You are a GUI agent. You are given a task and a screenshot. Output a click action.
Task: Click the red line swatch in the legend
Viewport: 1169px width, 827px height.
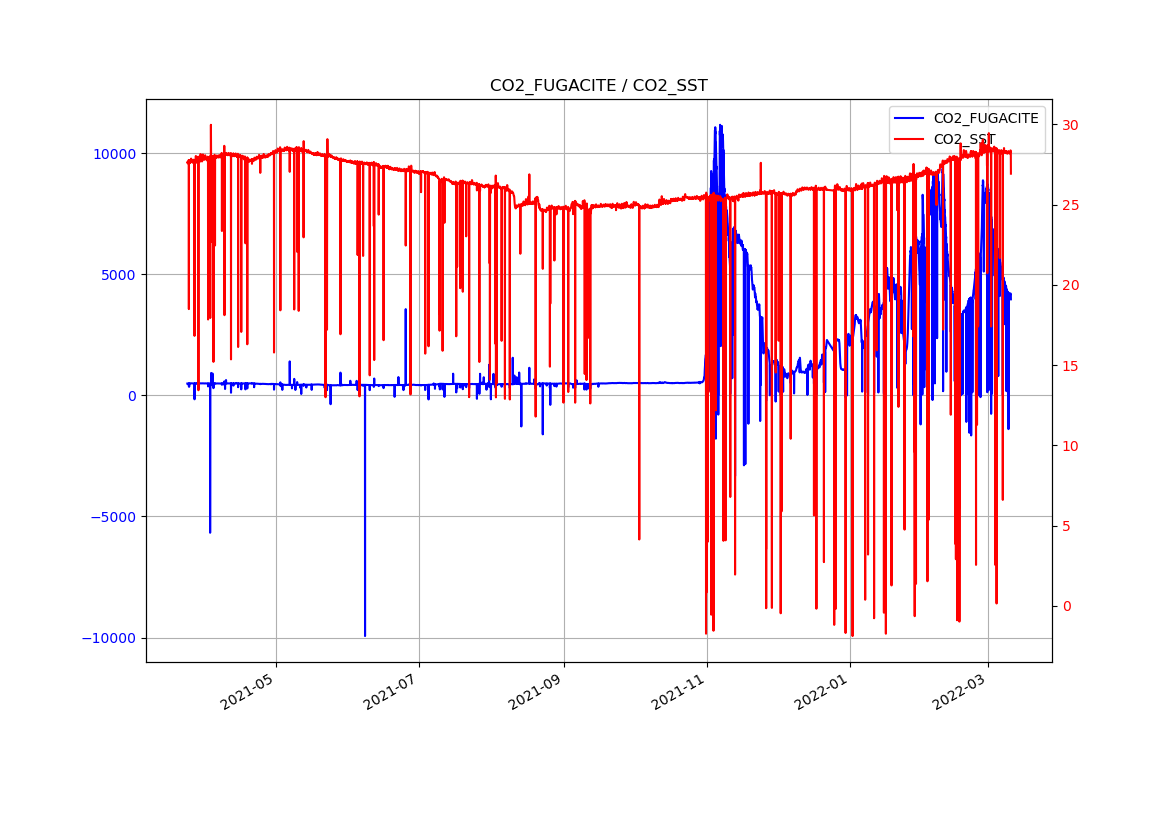point(909,139)
